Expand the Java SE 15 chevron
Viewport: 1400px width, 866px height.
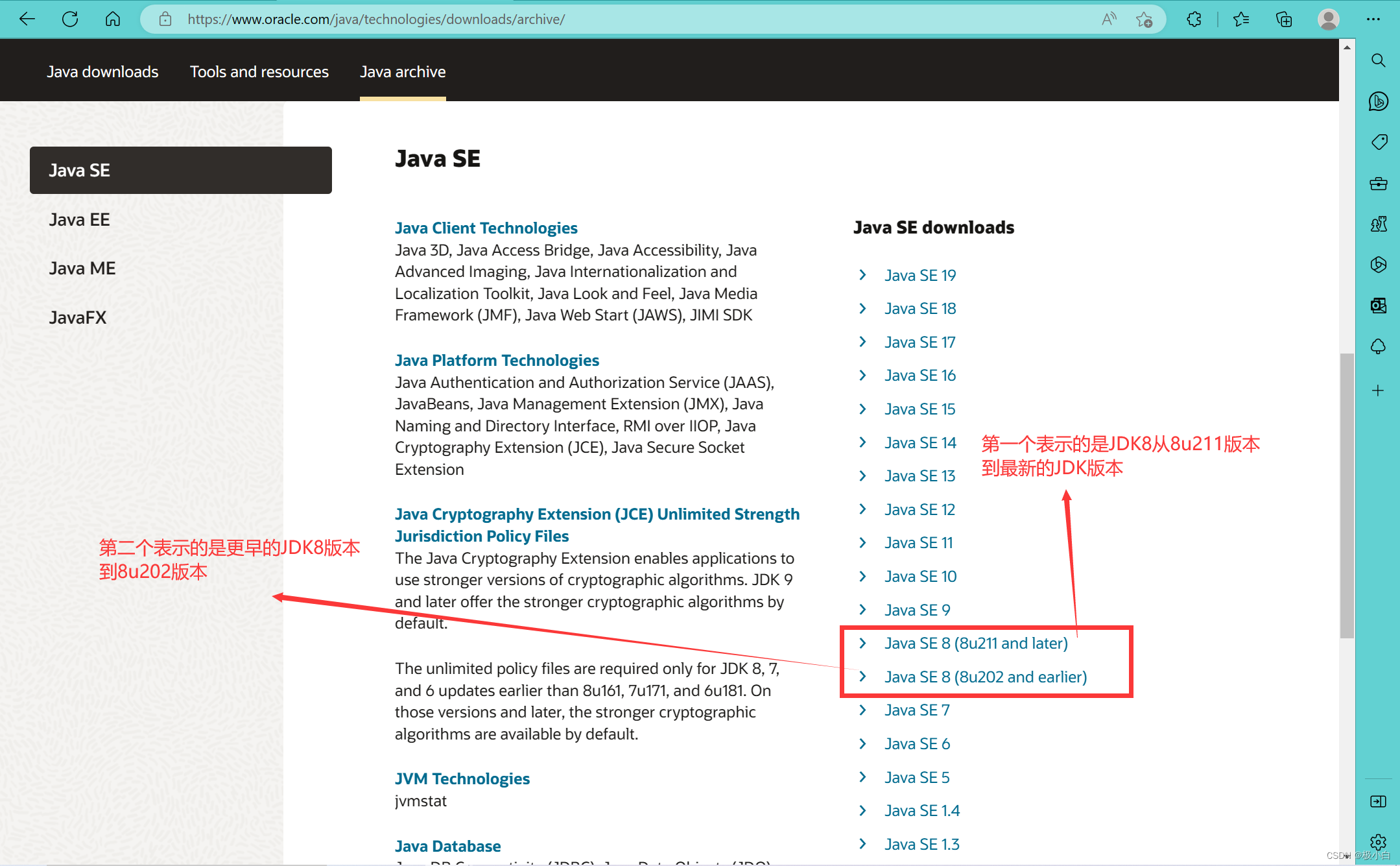[862, 409]
